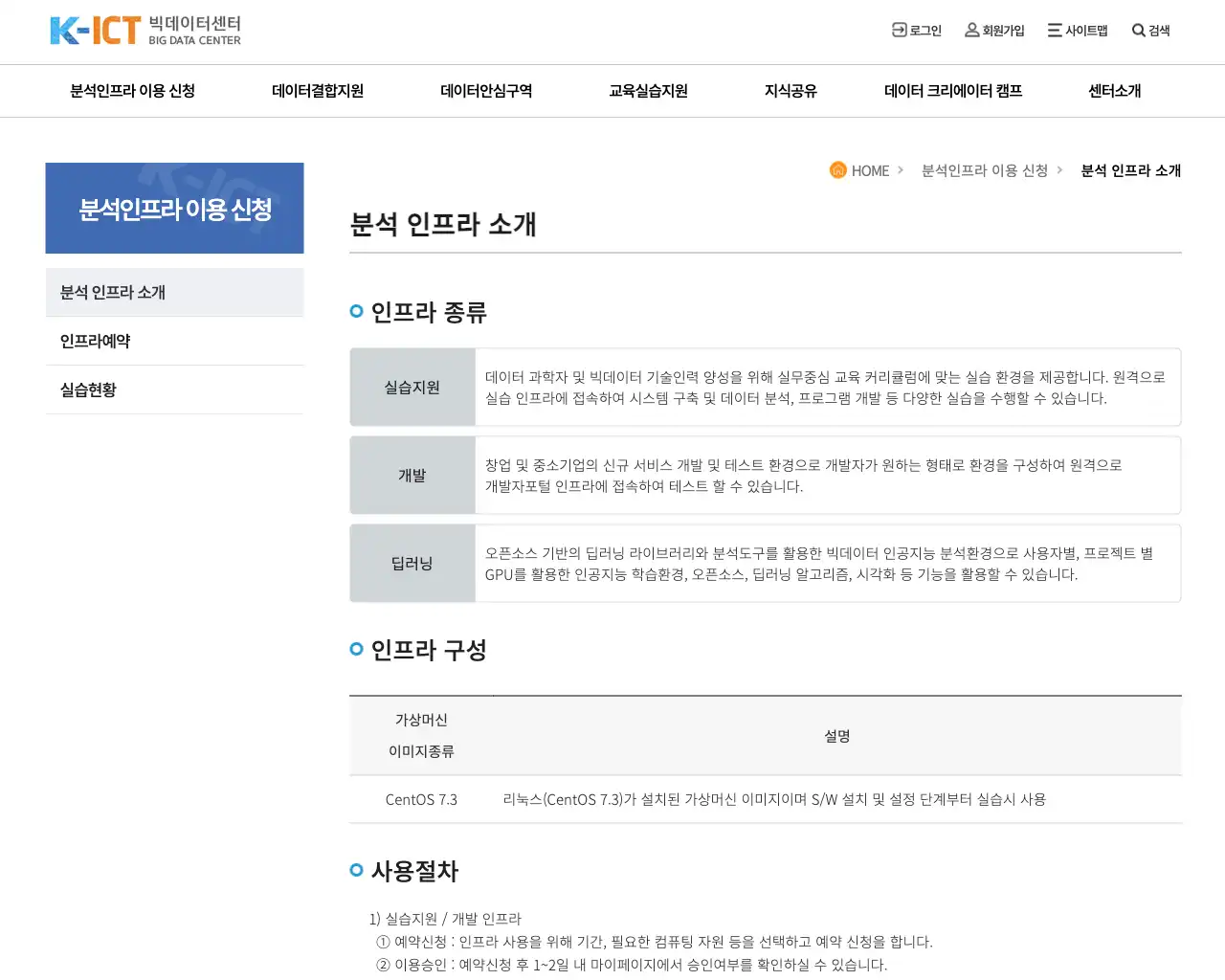Click the 1) 실습지원 / 개발 인프라 line
The width and height of the screenshot is (1225, 980).
click(445, 919)
